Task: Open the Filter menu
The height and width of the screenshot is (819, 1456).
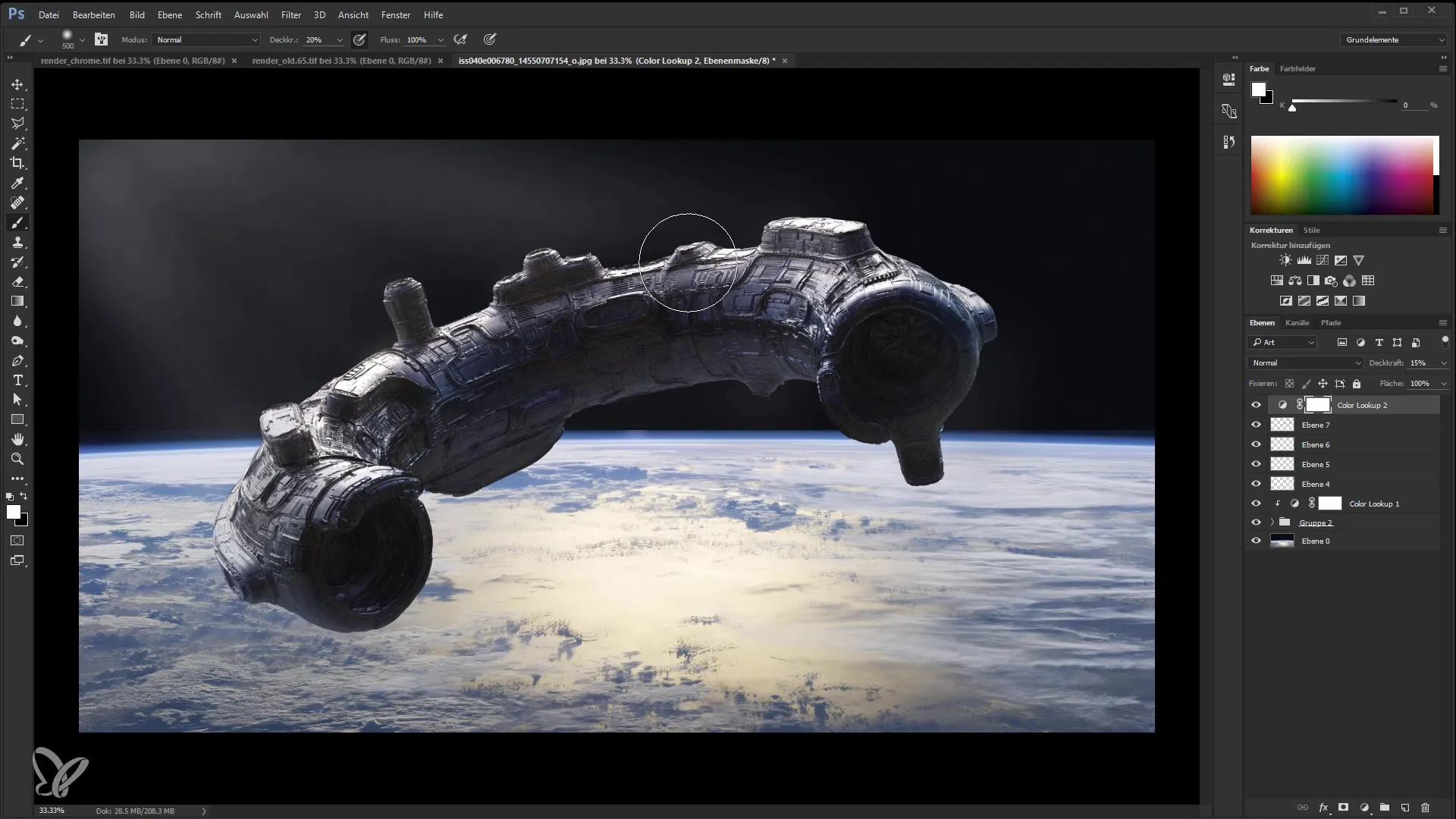Action: 291,14
